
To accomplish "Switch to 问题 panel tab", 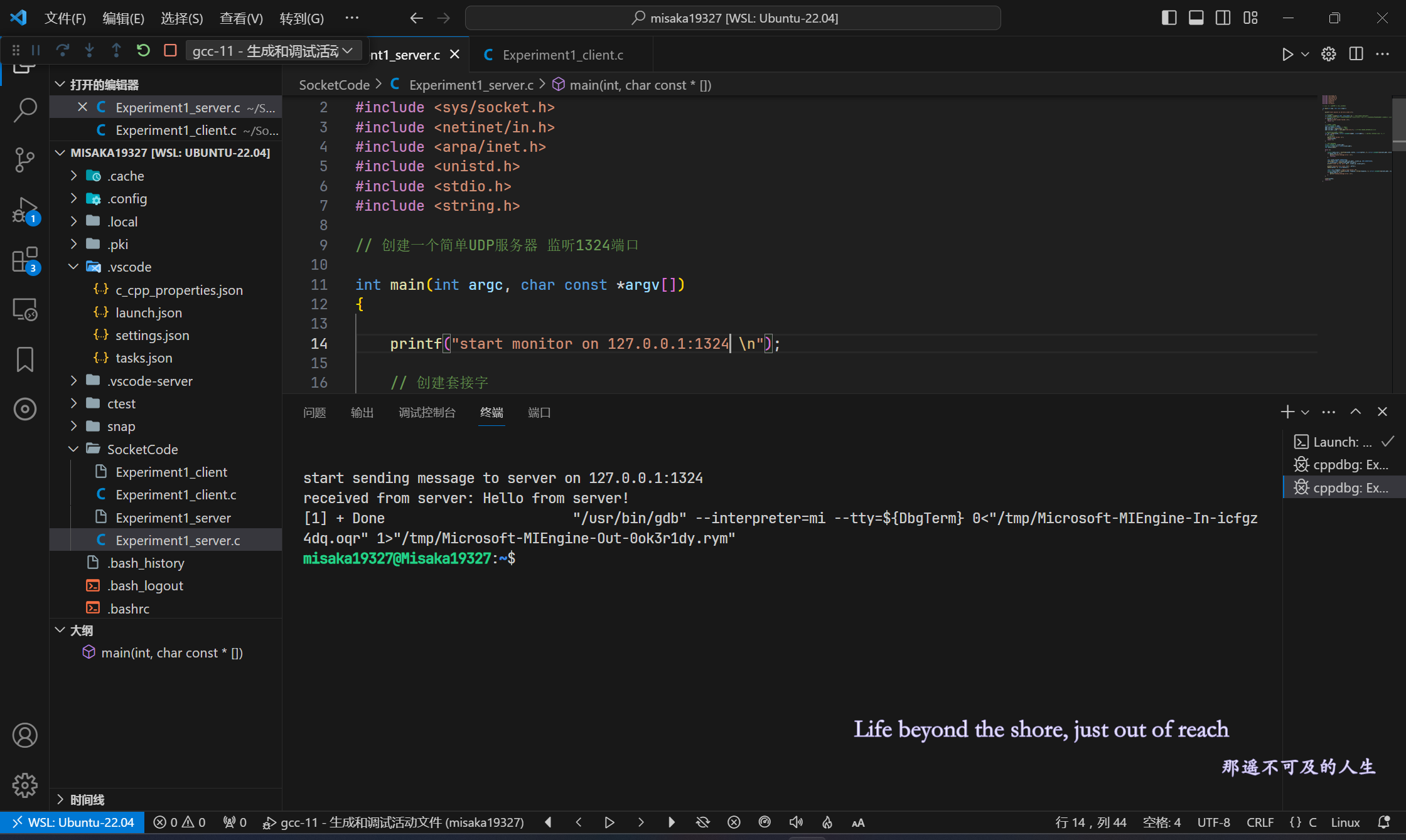I will (314, 412).
